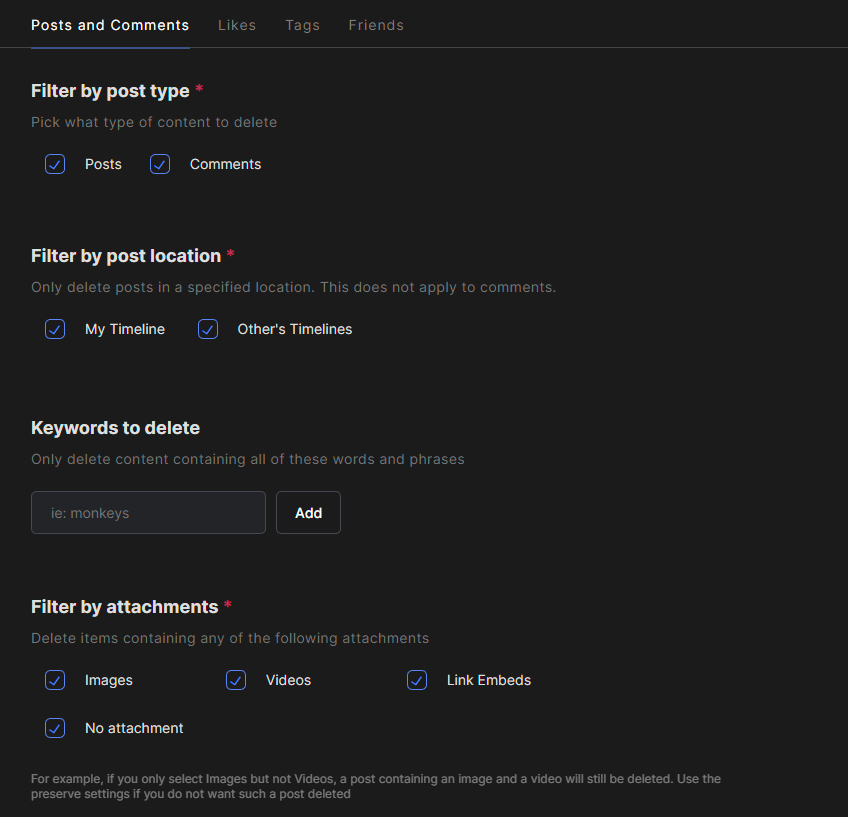Click the 'Link Embeds' label text
848x817 pixels.
[488, 680]
